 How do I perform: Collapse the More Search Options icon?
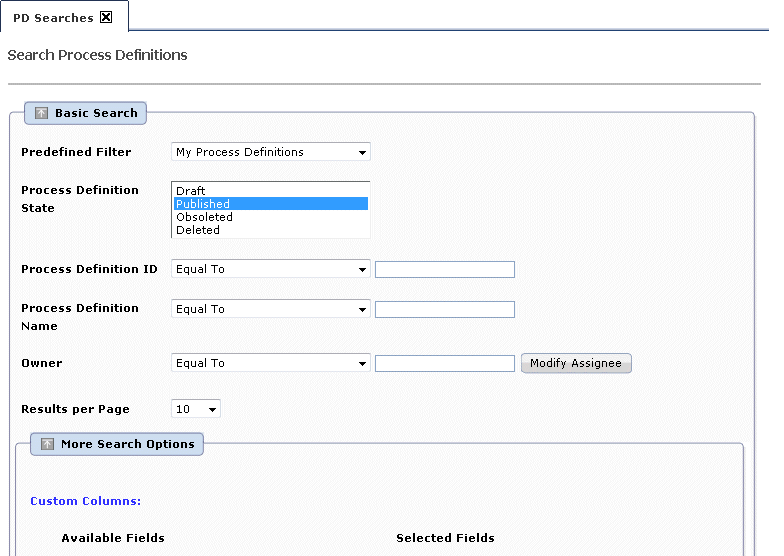(x=47, y=444)
